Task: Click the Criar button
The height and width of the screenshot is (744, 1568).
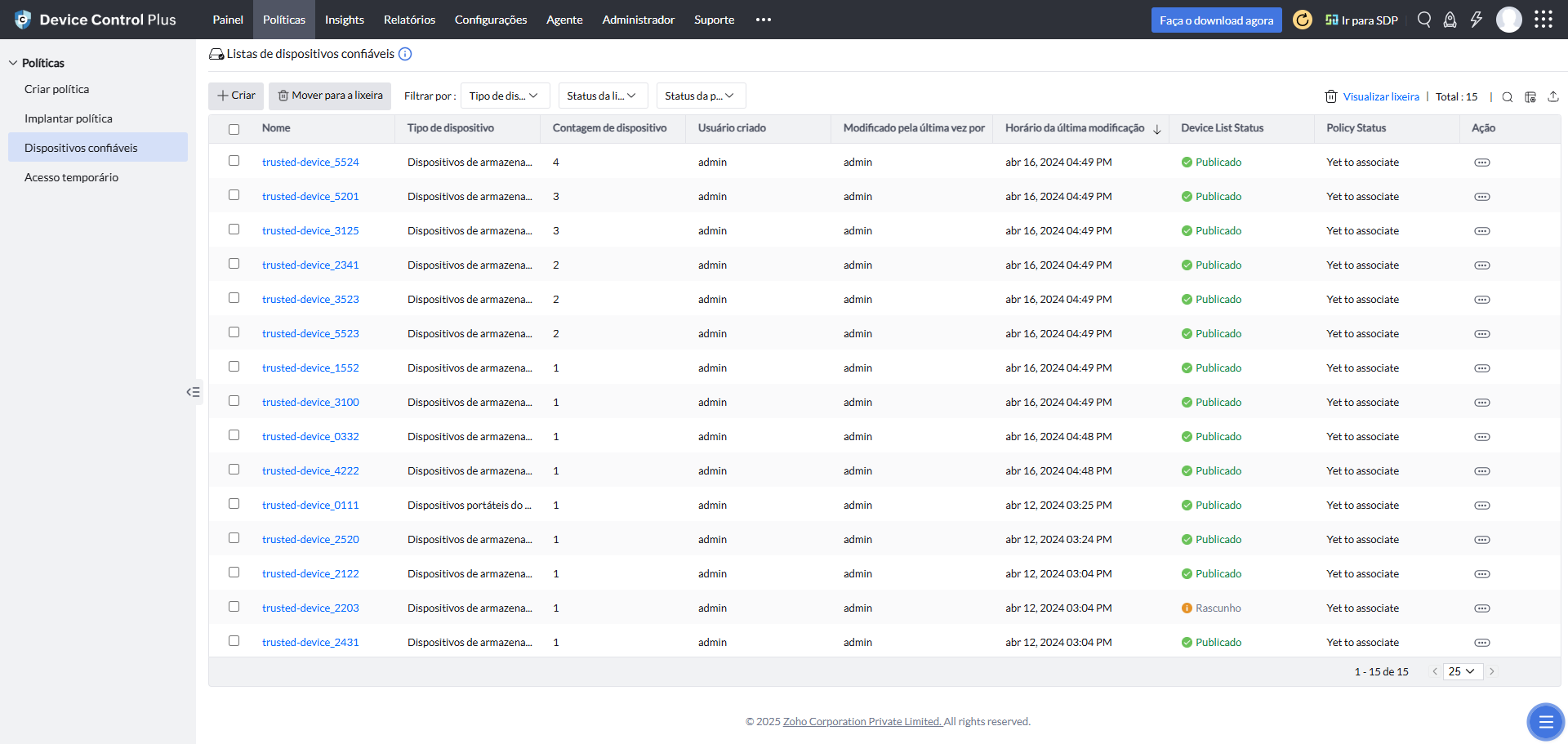Action: (x=236, y=96)
